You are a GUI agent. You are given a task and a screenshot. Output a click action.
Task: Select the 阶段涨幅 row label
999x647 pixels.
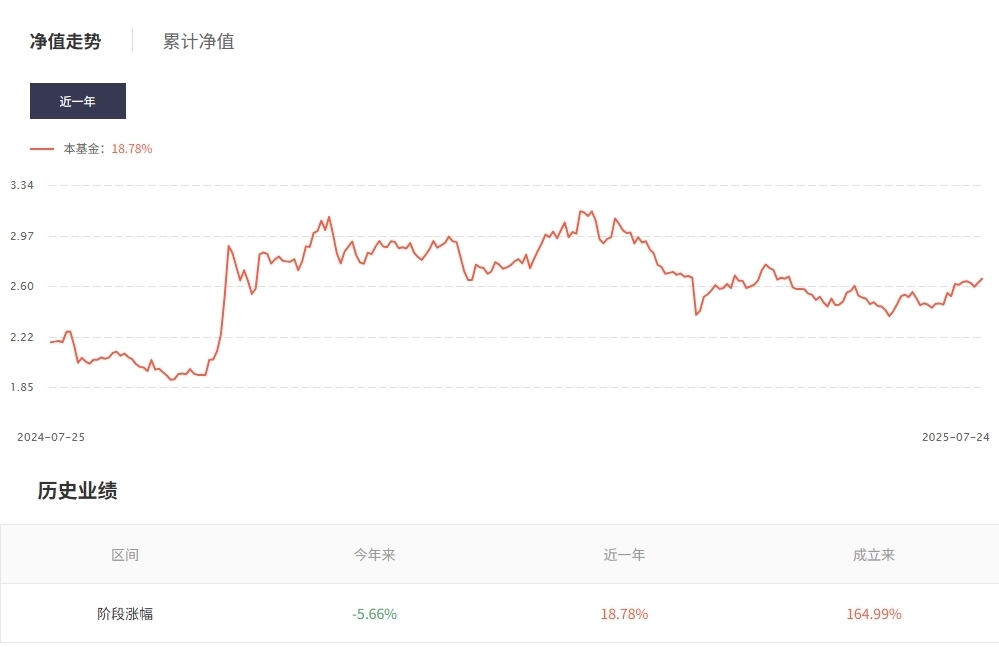click(125, 614)
